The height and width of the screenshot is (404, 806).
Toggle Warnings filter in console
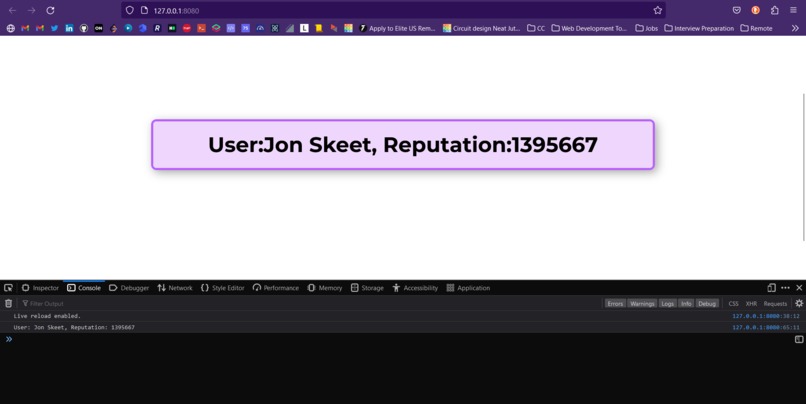point(642,303)
